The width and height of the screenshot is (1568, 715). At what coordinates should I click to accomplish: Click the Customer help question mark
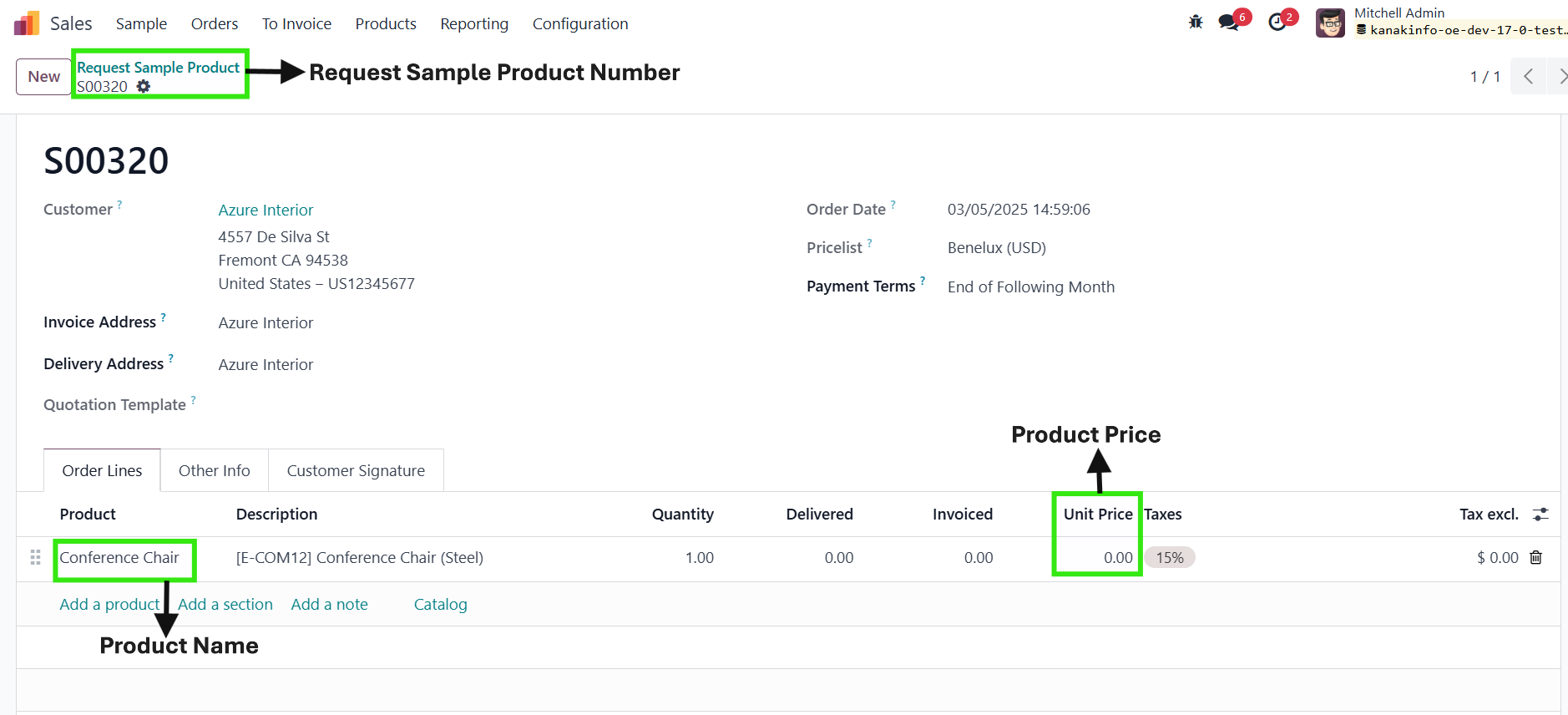coord(119,204)
